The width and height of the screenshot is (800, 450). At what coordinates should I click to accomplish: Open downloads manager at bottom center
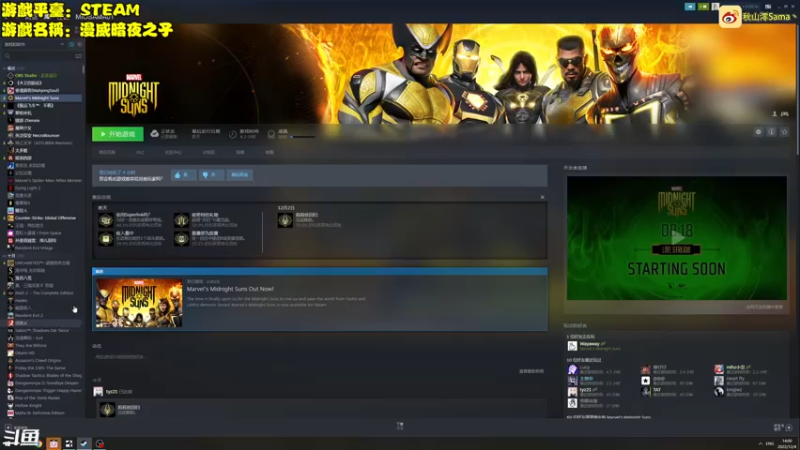(x=400, y=426)
